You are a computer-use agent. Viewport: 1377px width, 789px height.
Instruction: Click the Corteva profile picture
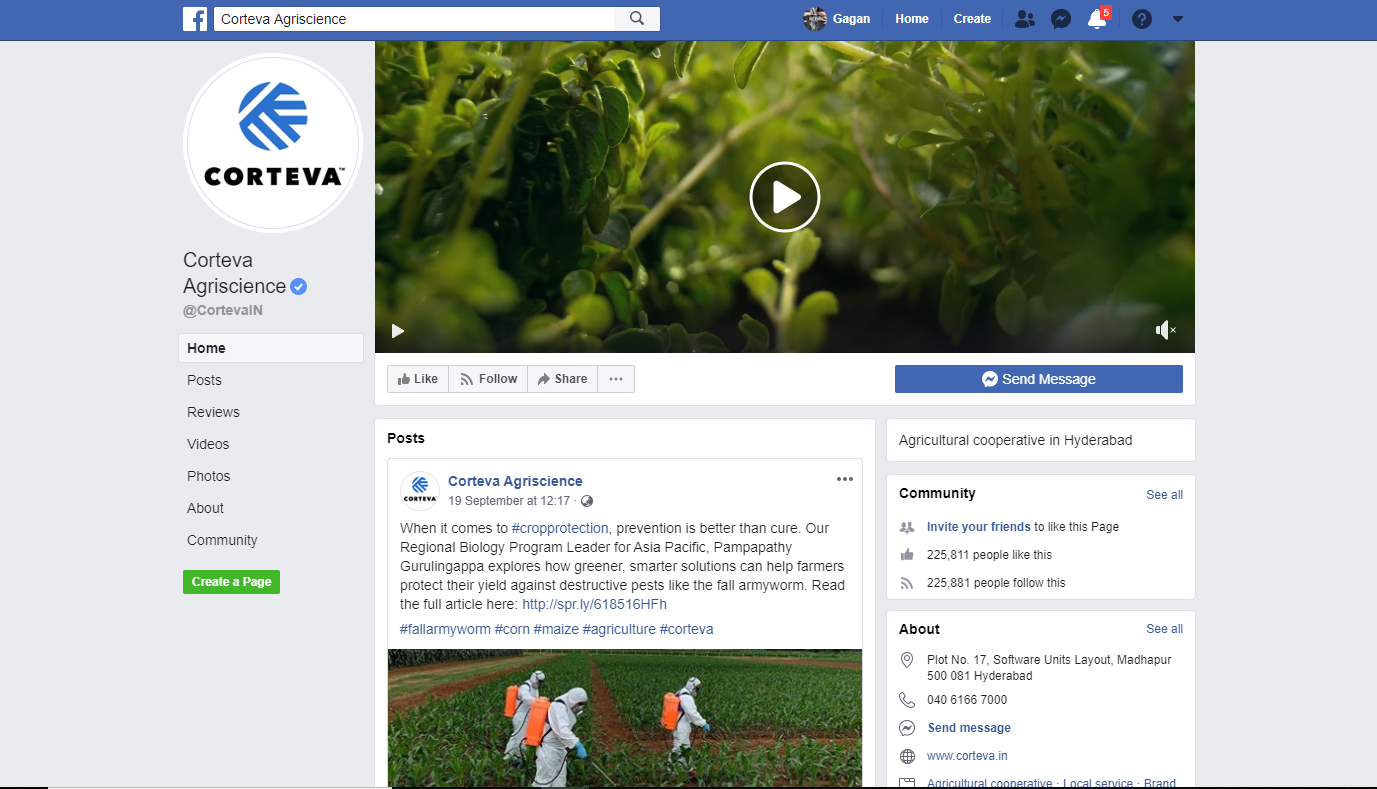coord(273,143)
